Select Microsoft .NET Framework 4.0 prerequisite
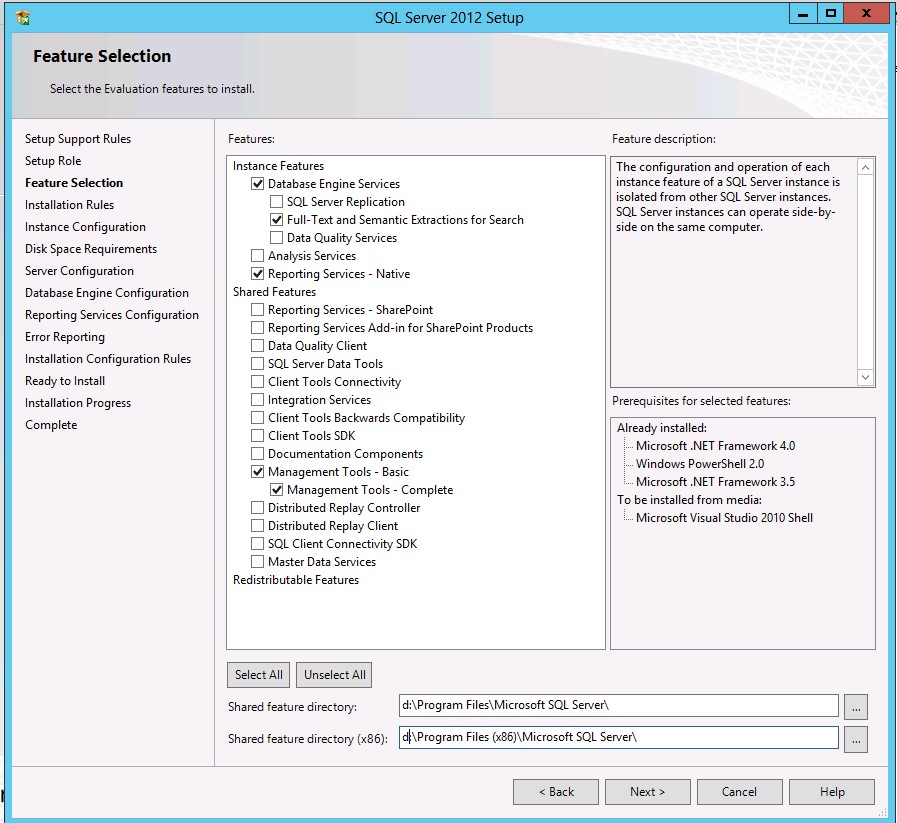 pyautogui.click(x=716, y=446)
